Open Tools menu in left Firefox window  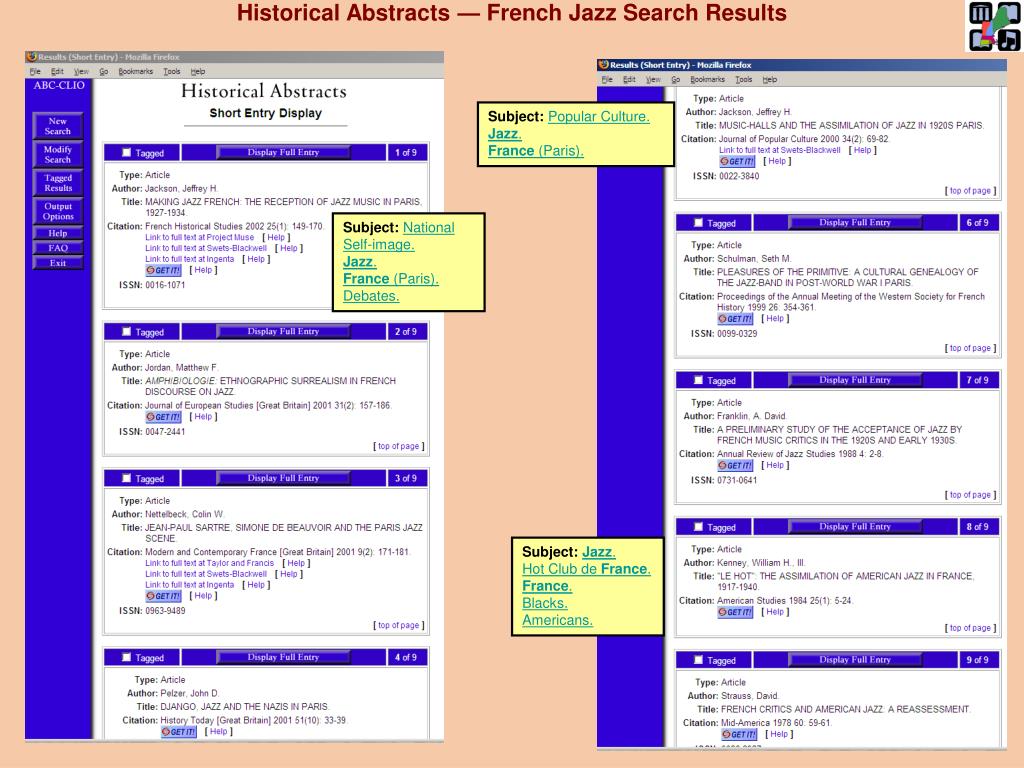tap(172, 72)
